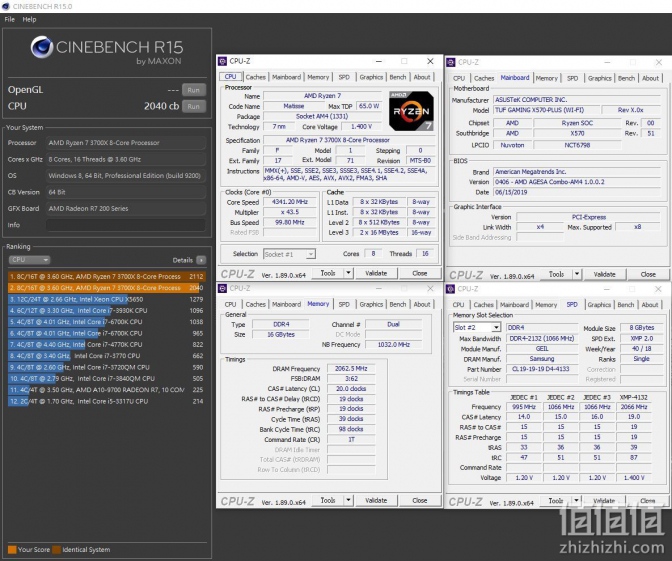Open the CPU ranking type dropdown
Screen dimensions: 672x561
(29, 260)
